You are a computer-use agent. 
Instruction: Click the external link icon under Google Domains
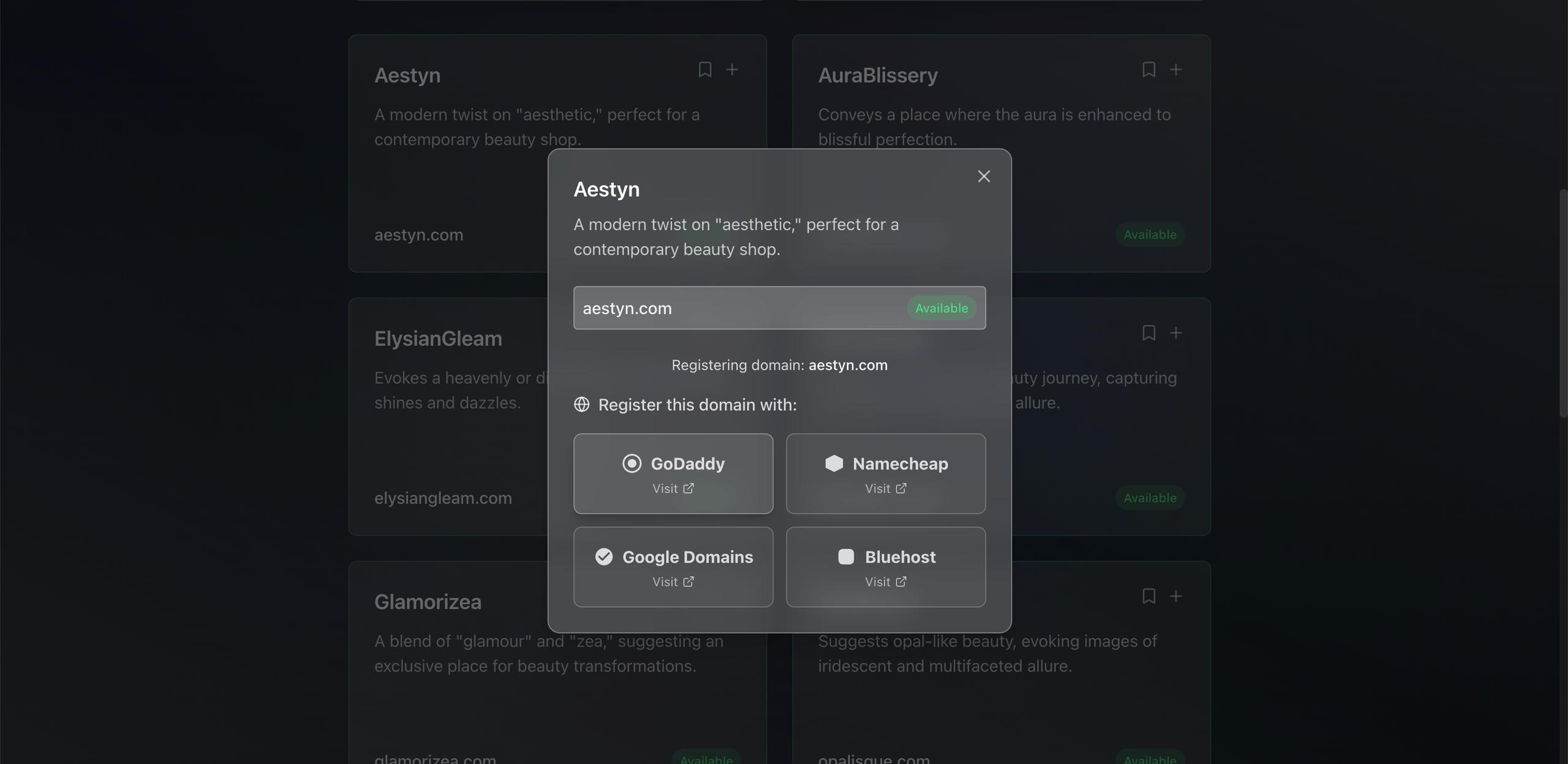pos(688,582)
